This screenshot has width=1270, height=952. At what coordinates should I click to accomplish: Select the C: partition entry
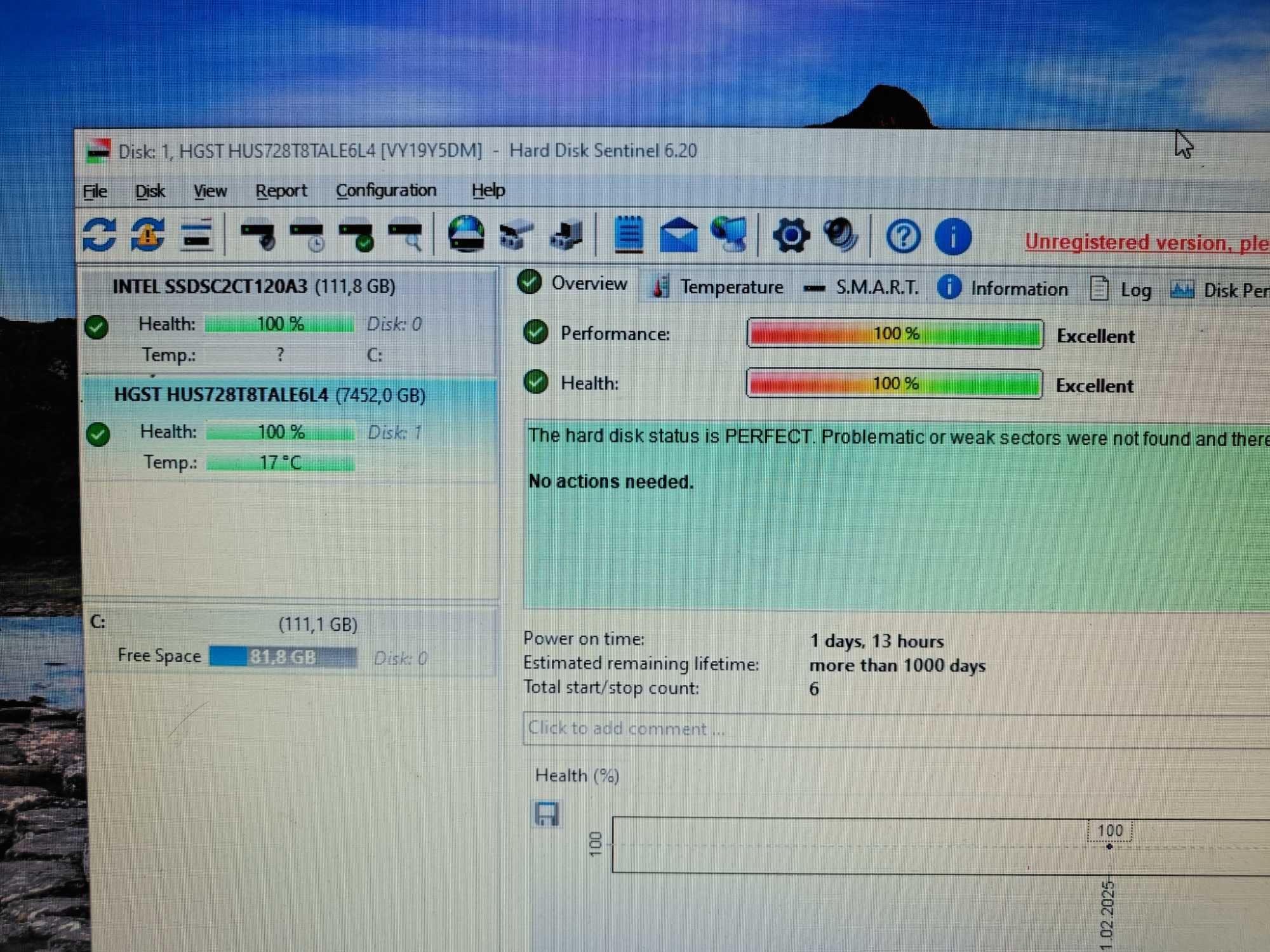tap(290, 641)
